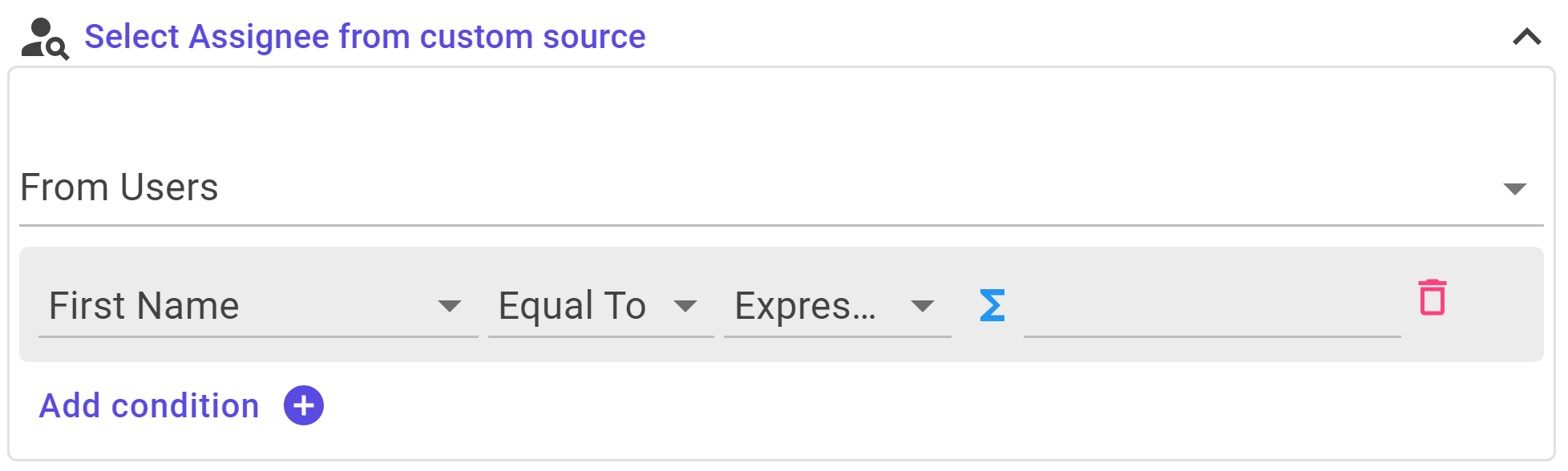Click the From Users label text
Screen dimensions: 1568x471
point(119,188)
